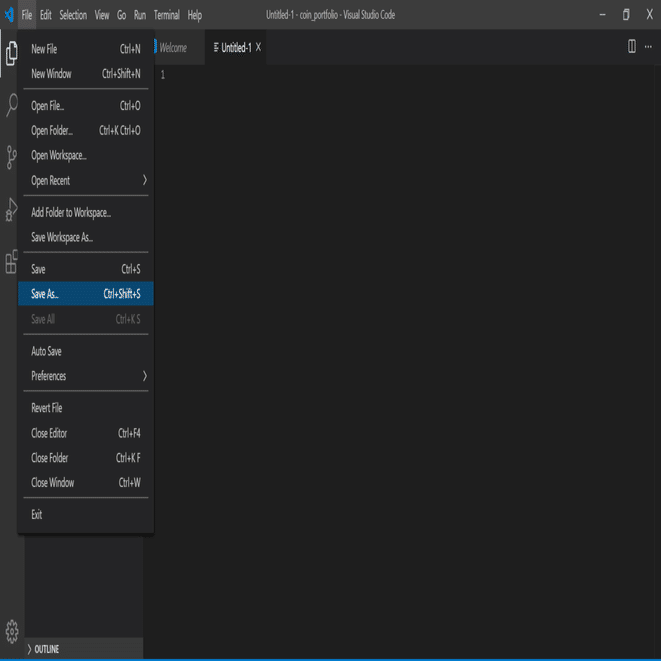Select Open Folder... menu entry
This screenshot has width=661, height=661.
coord(86,131)
